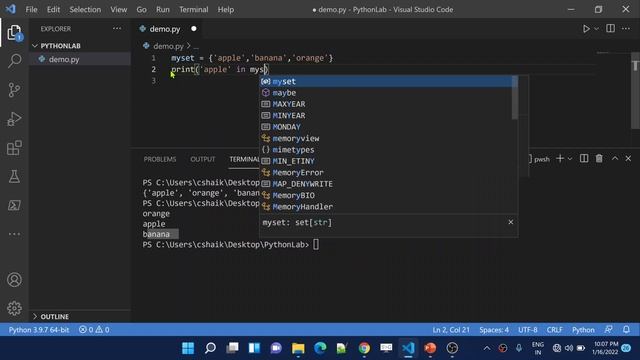Open the feedback icon in status bar
This screenshot has width=640, height=360.
pos(609,329)
